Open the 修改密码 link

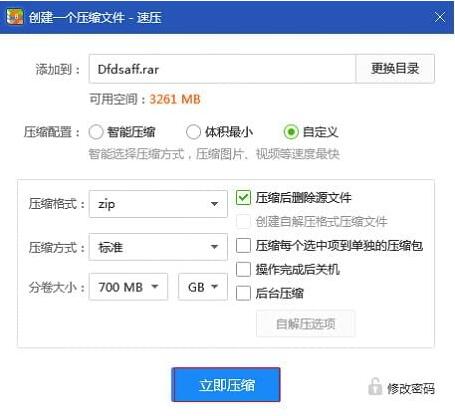(411, 389)
